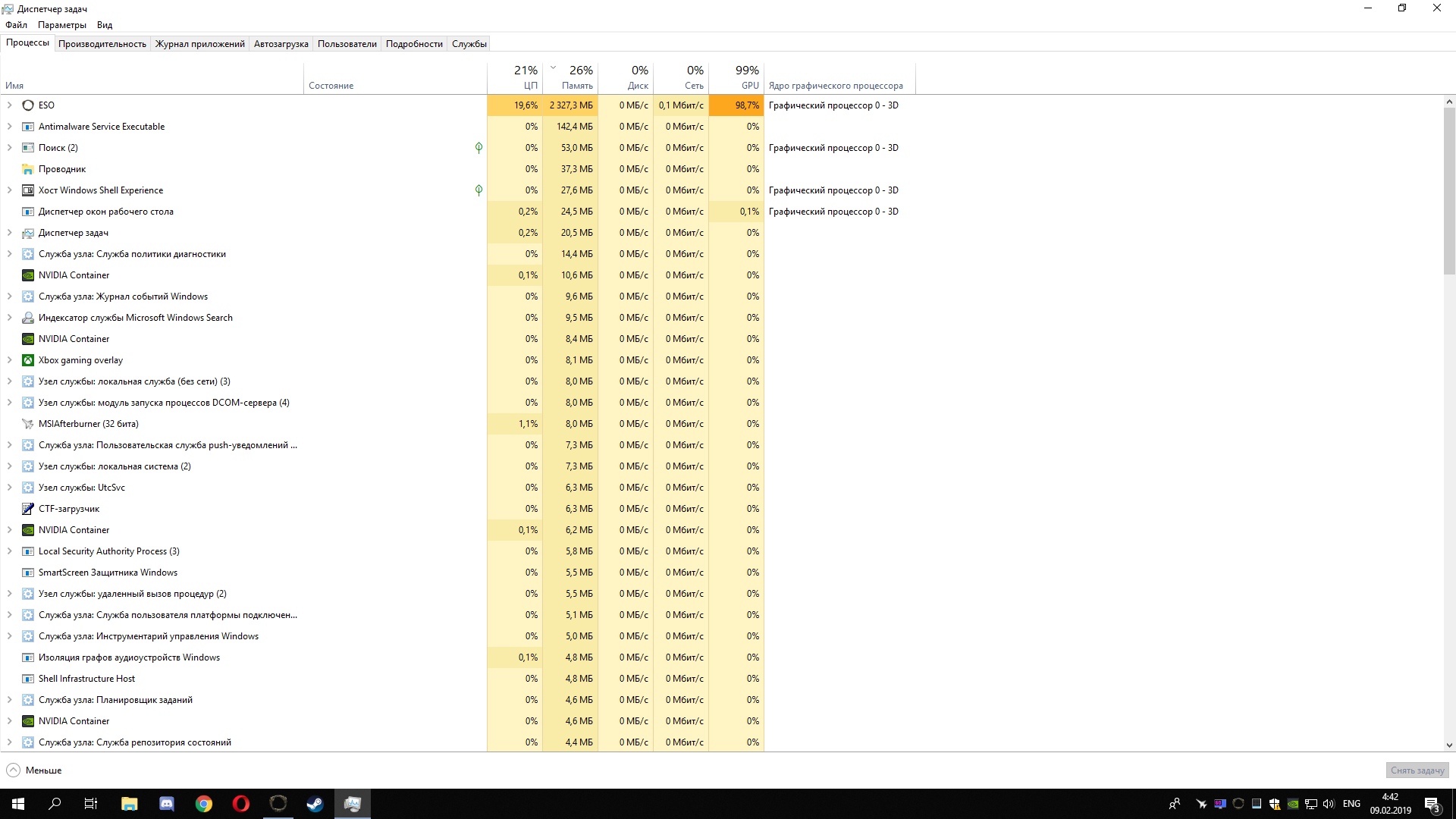Click the first NVIDIA Container icon
The width and height of the screenshot is (1456, 819).
[x=28, y=275]
